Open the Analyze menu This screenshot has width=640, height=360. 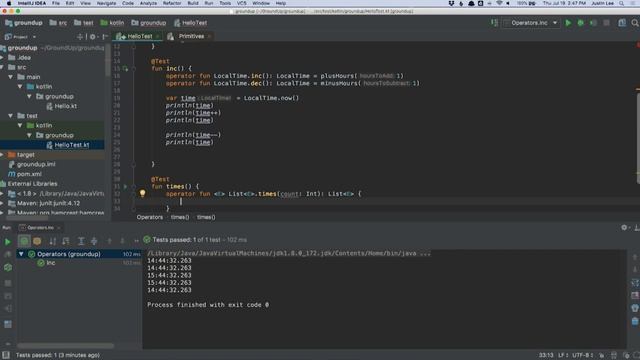point(148,3)
